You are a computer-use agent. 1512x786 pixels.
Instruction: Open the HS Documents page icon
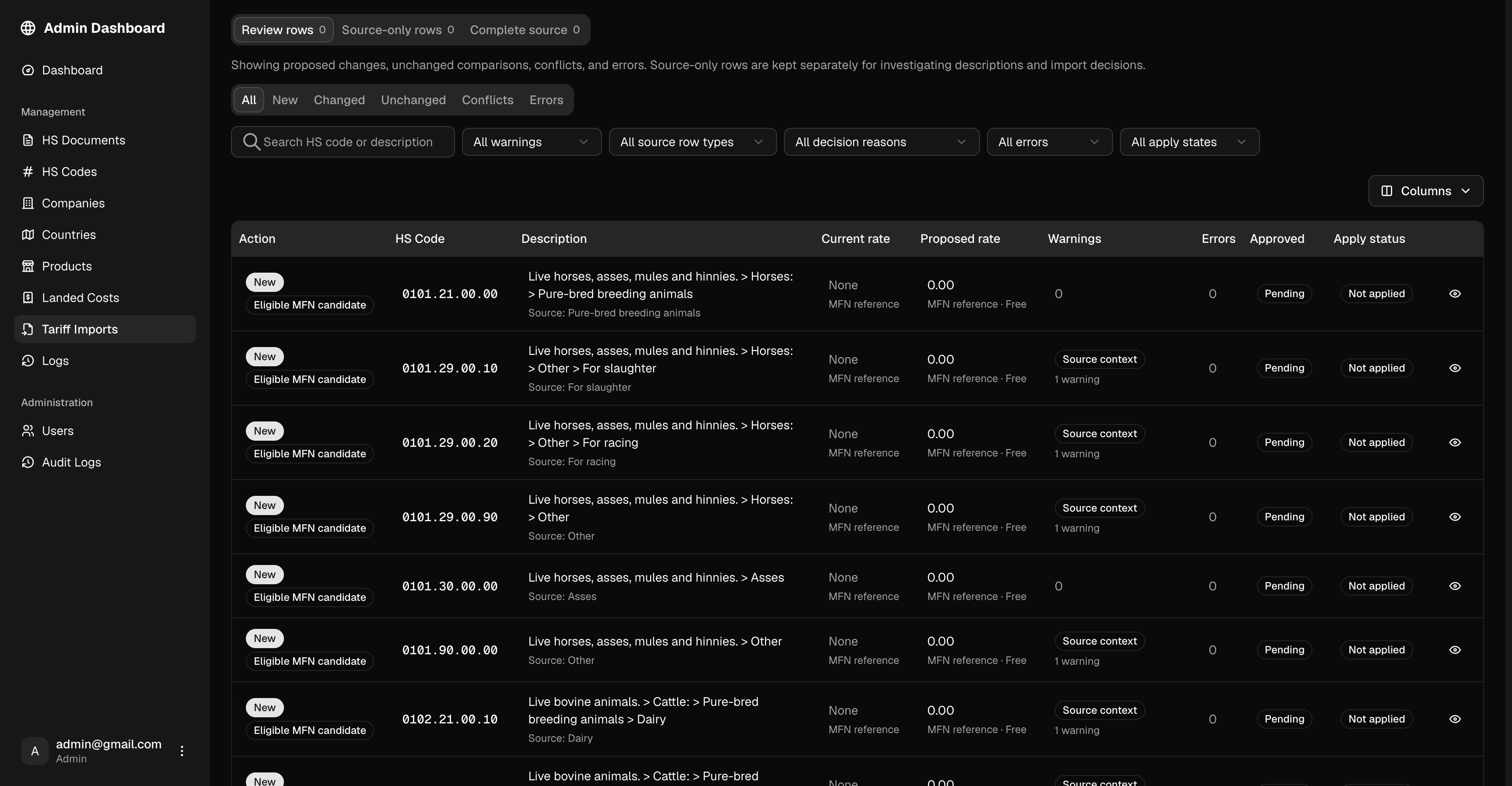click(28, 140)
